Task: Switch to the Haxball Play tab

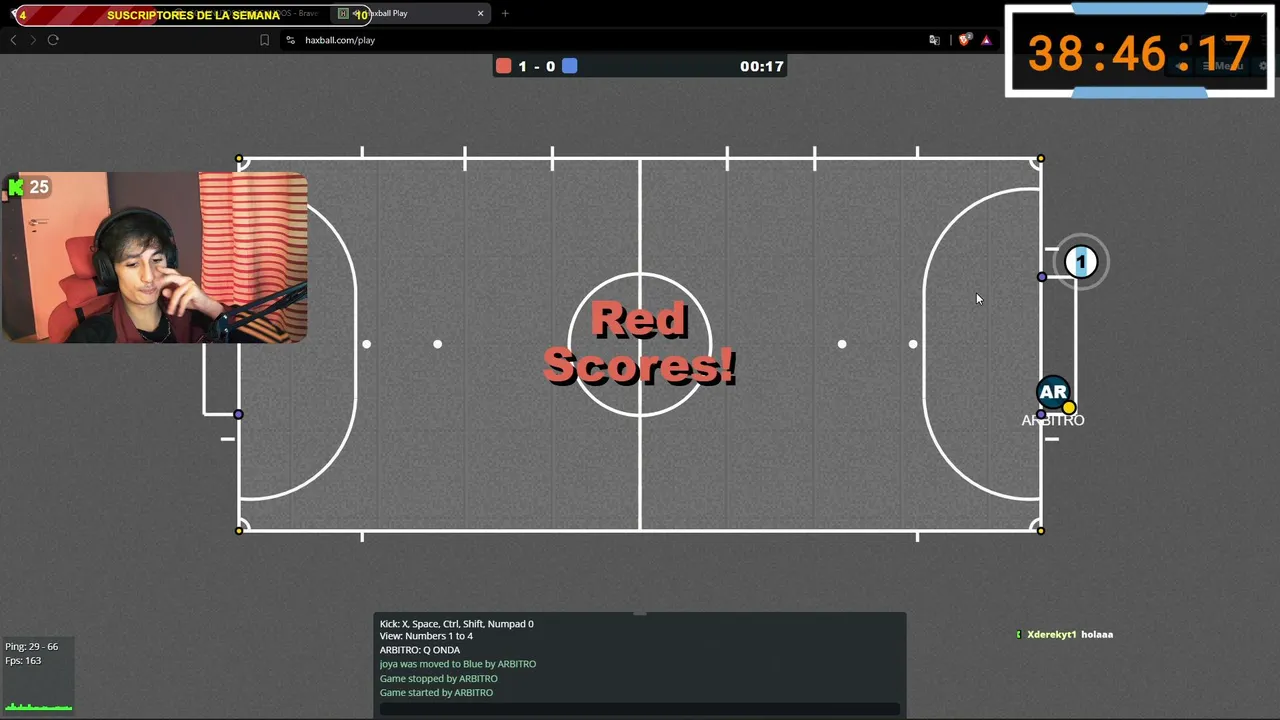Action: tap(410, 13)
